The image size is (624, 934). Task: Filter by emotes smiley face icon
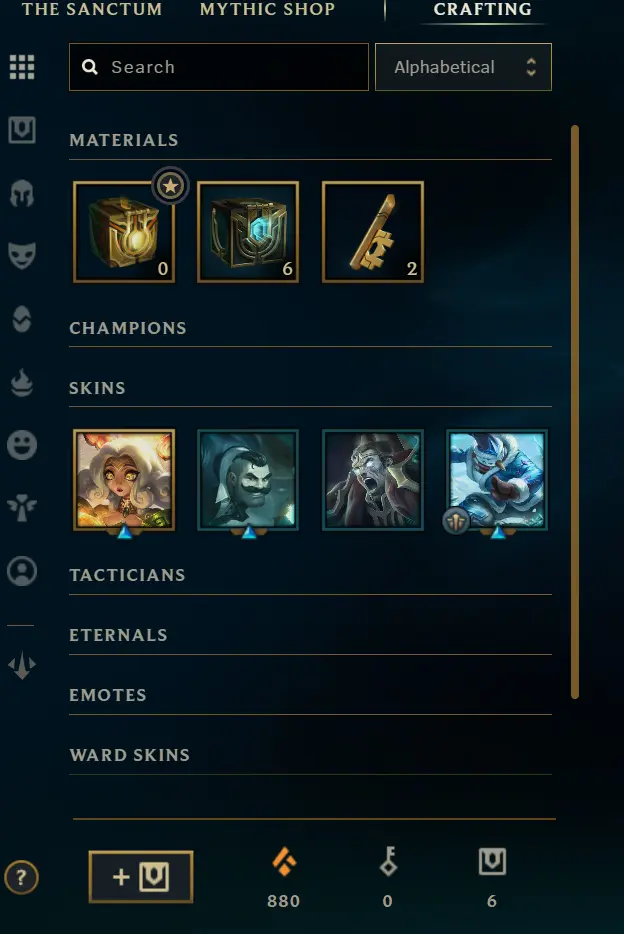22,445
